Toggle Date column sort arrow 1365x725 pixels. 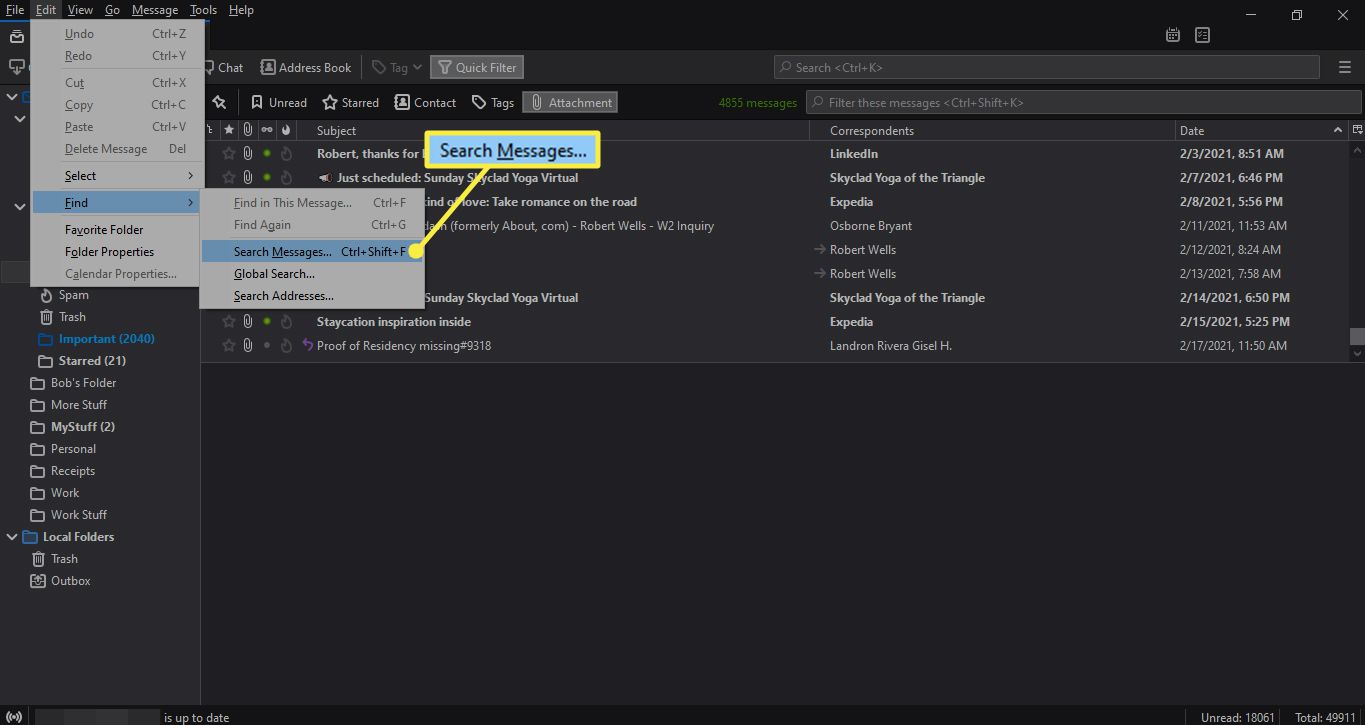coord(1338,130)
